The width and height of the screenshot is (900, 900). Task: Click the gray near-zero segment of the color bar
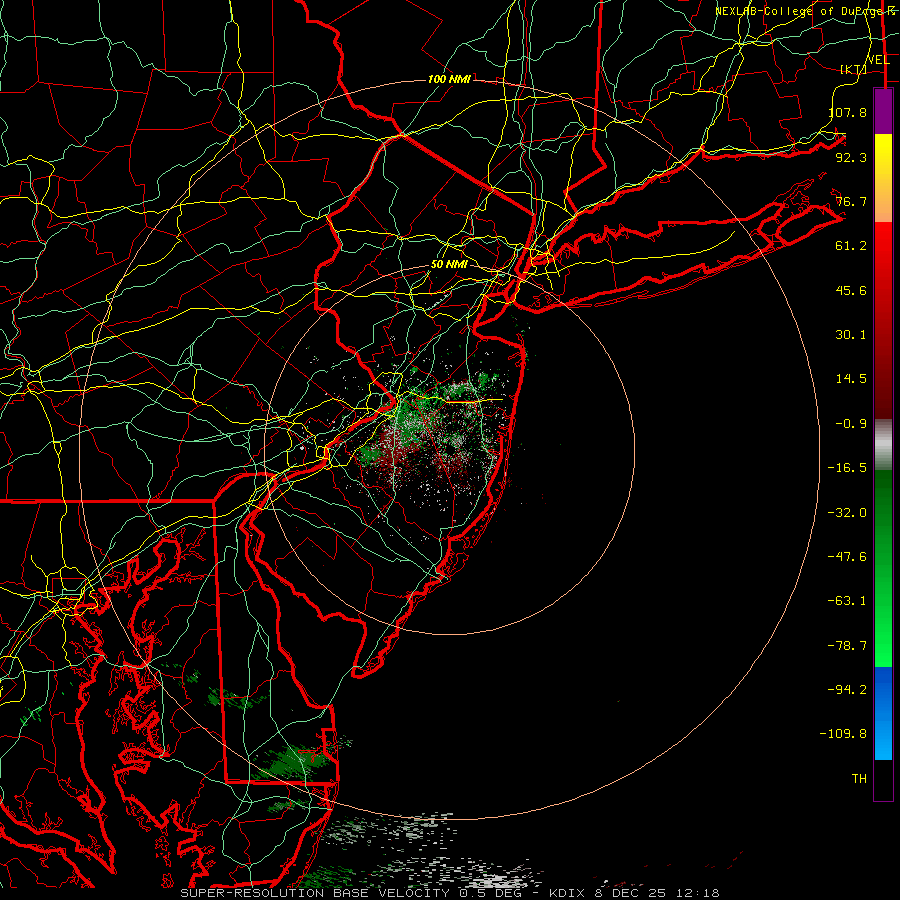click(883, 445)
